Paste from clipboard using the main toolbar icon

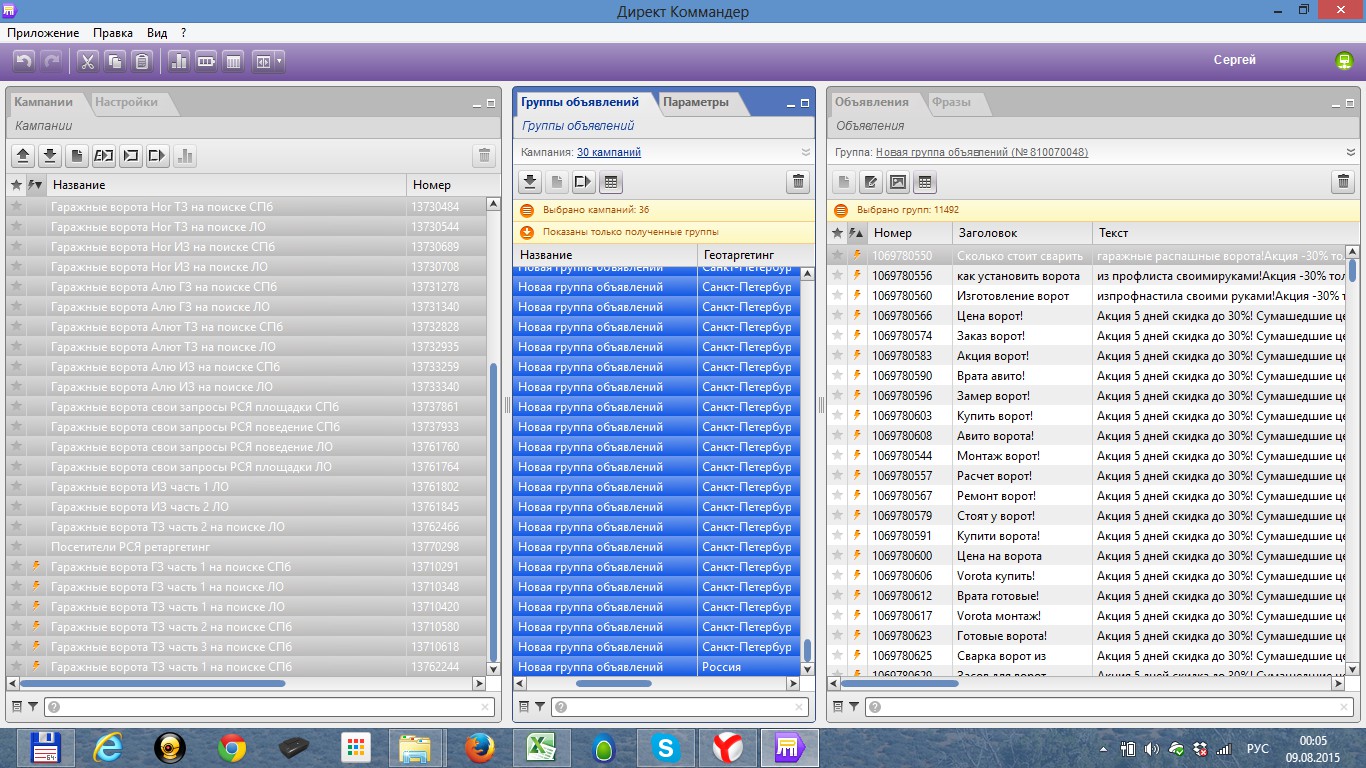click(x=142, y=62)
